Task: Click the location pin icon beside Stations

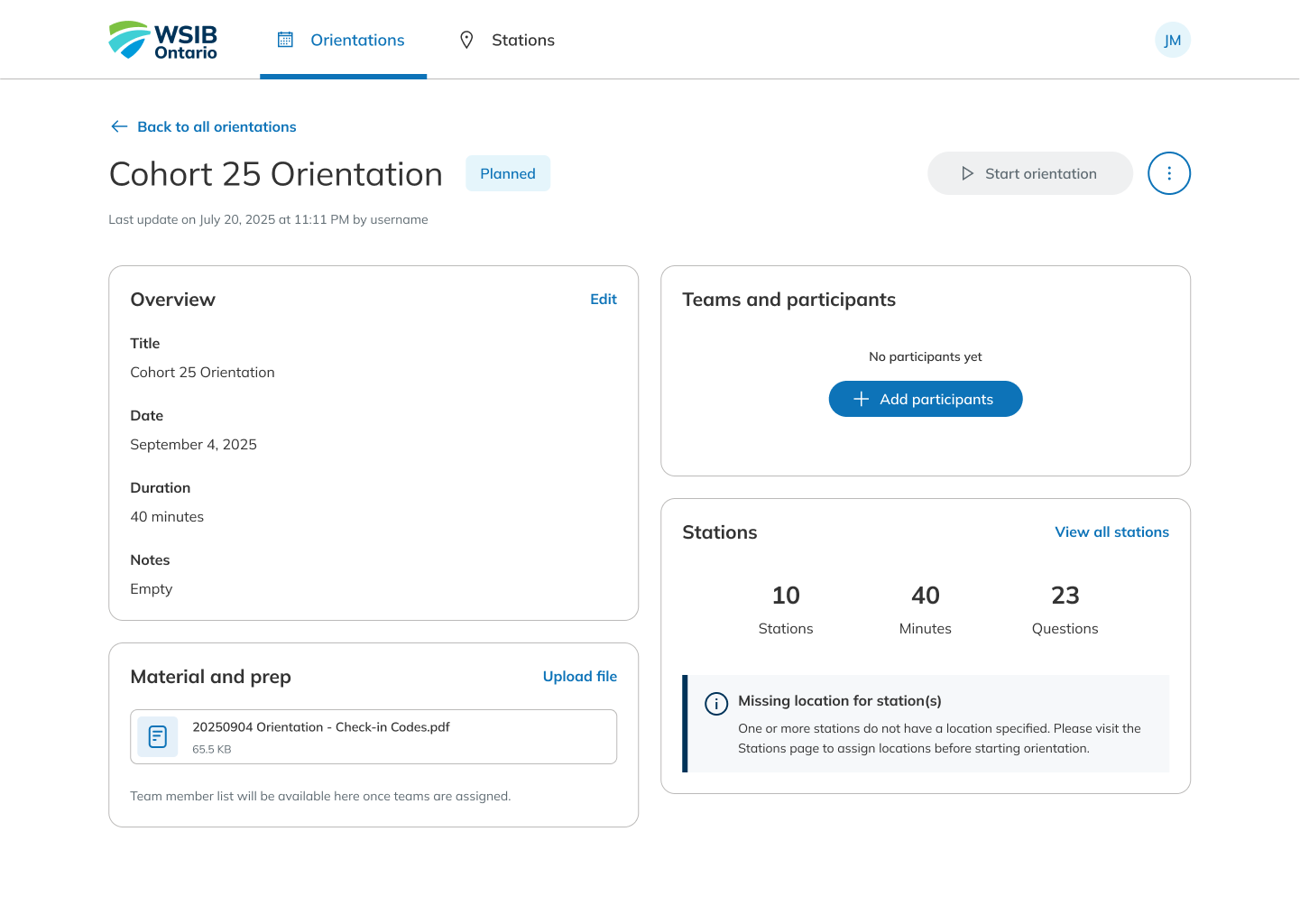Action: tap(466, 40)
